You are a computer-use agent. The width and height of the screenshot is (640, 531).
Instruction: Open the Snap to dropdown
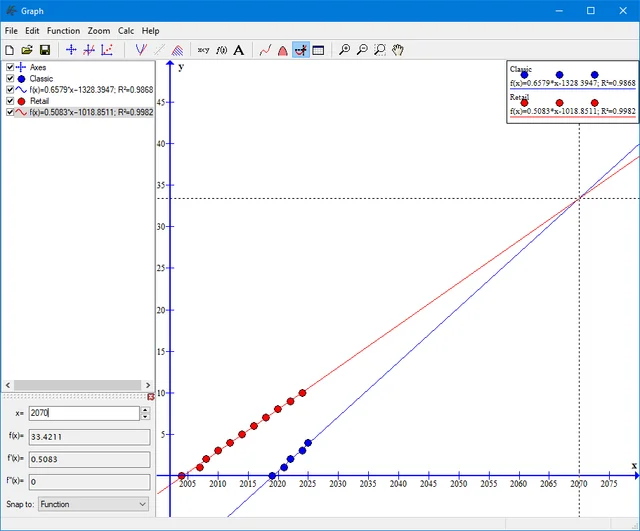pyautogui.click(x=92, y=504)
